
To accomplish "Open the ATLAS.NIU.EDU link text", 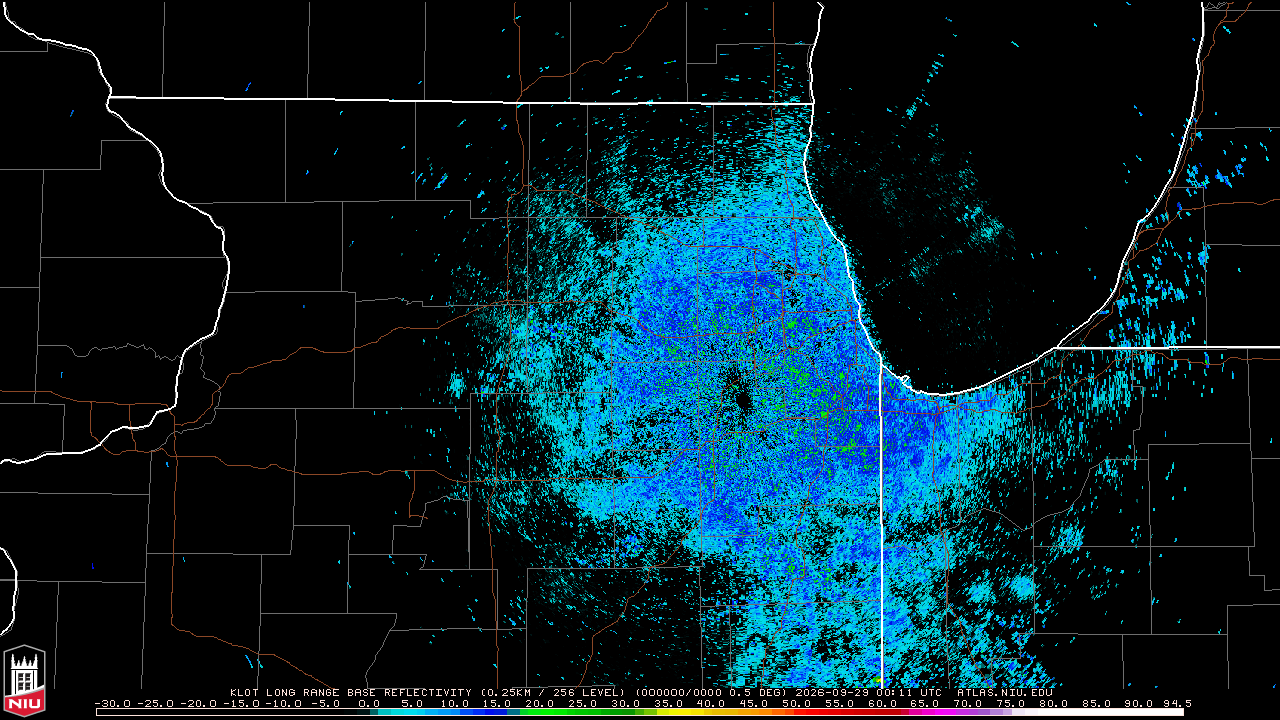I will click(x=1005, y=692).
